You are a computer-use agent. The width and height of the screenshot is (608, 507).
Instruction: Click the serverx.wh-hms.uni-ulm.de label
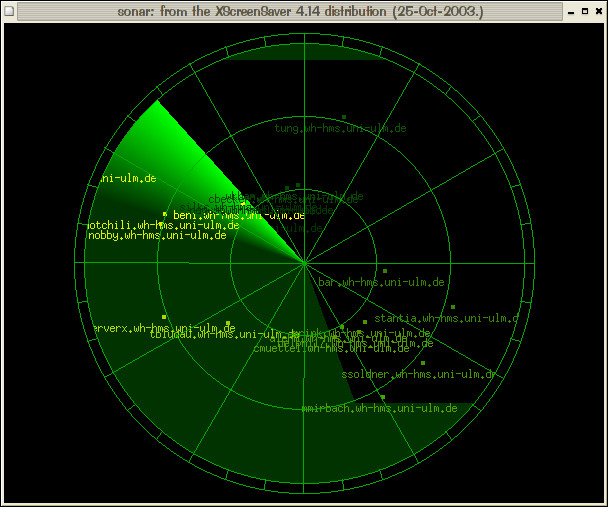point(164,329)
